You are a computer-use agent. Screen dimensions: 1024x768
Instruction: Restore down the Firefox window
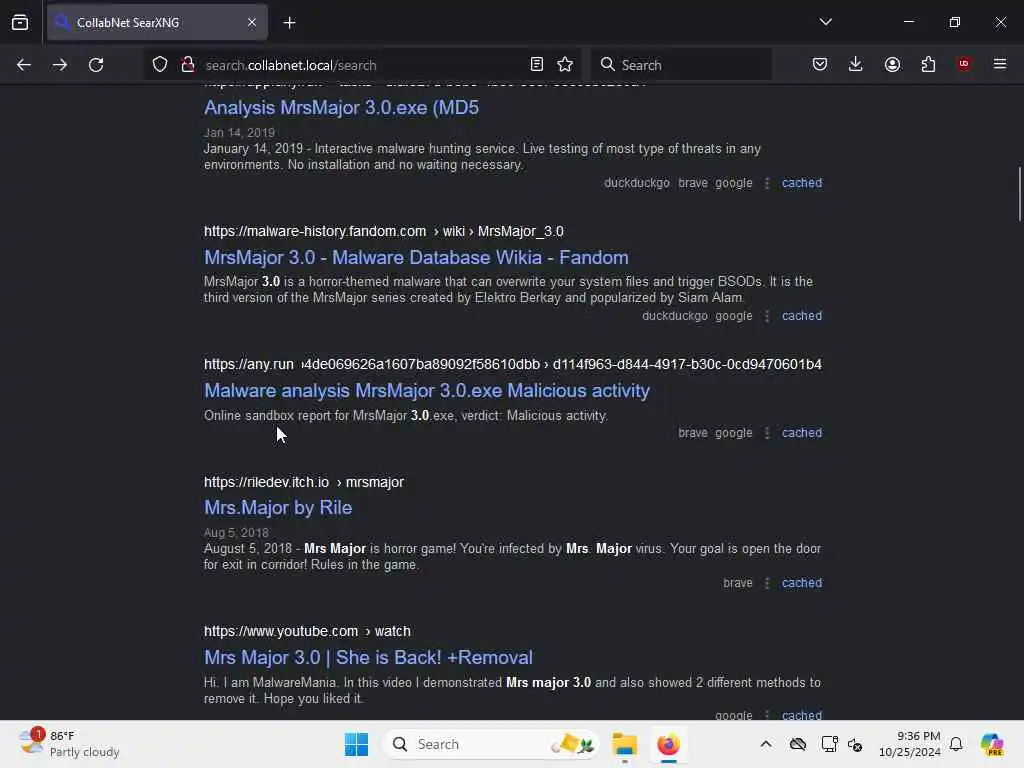point(954,22)
